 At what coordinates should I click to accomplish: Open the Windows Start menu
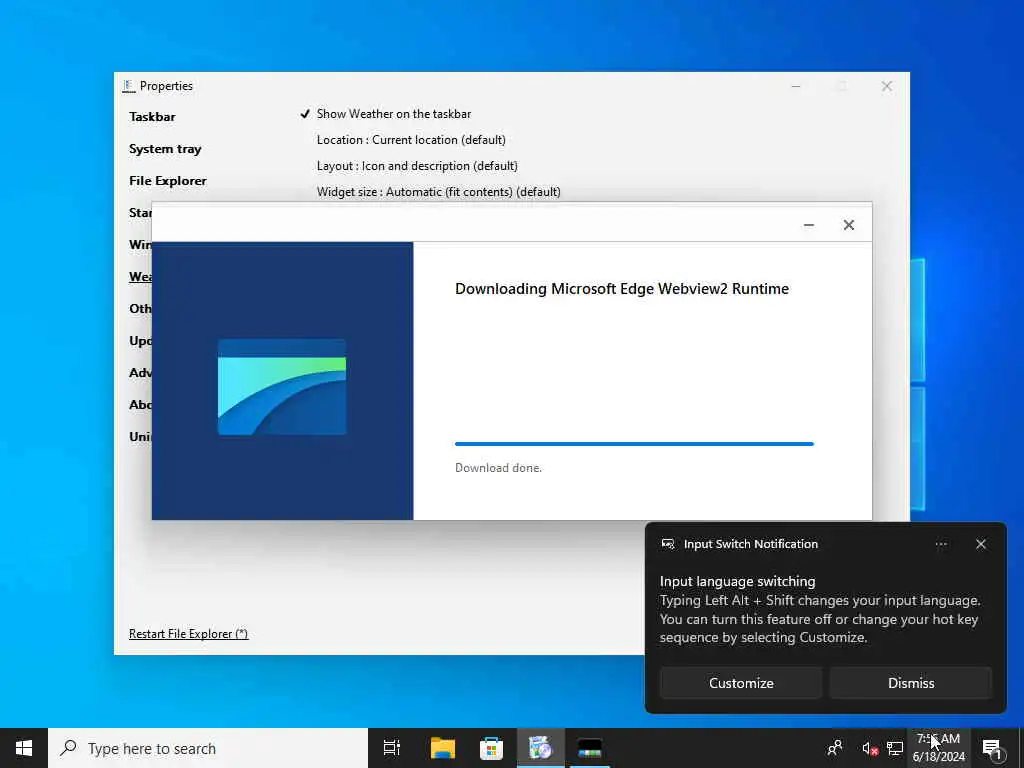24,748
